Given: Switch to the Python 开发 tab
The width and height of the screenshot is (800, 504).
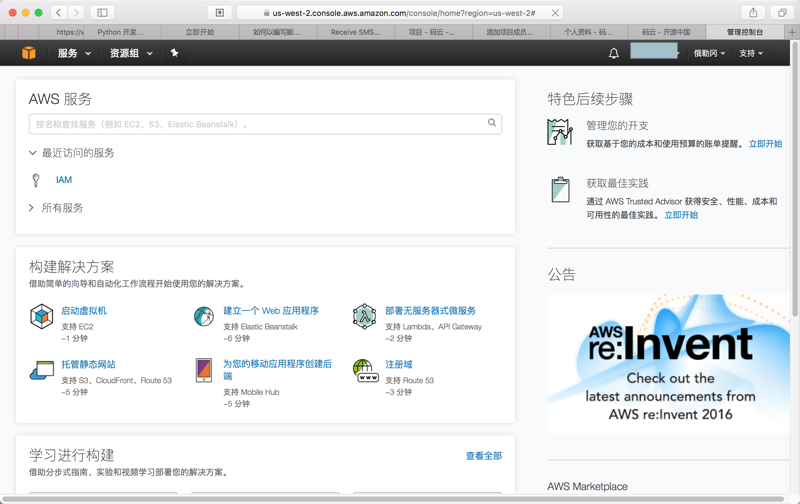Looking at the screenshot, I should point(120,32).
